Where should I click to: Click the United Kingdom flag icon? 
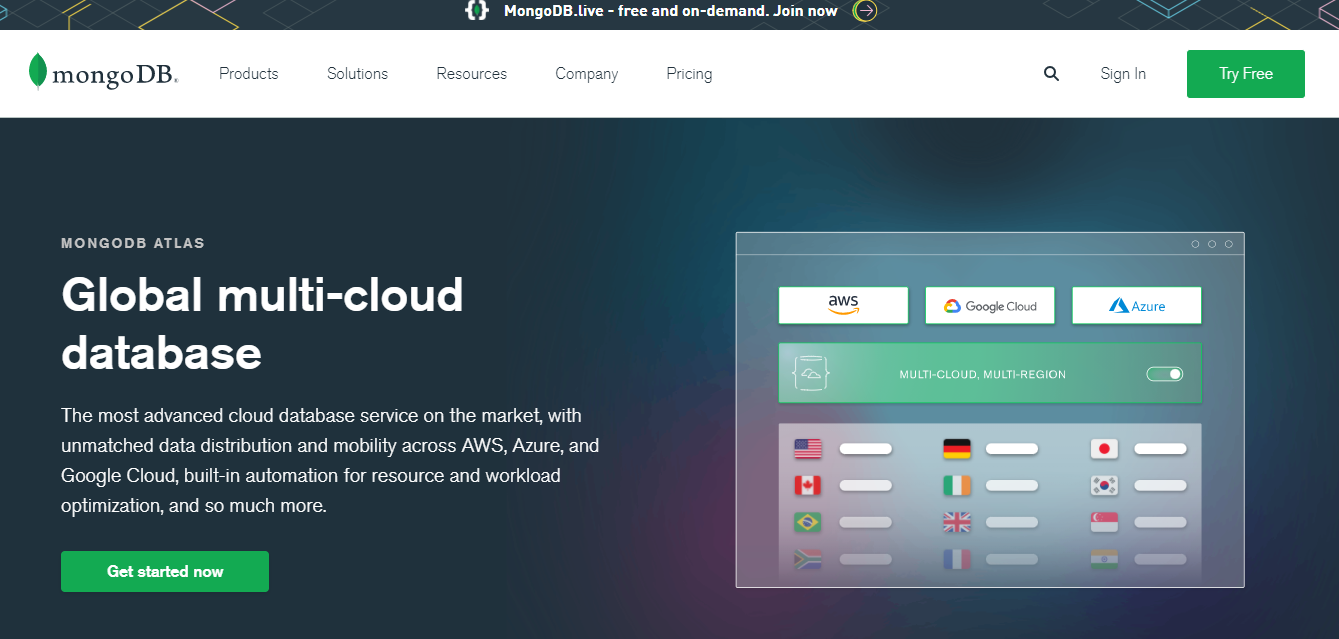(957, 522)
